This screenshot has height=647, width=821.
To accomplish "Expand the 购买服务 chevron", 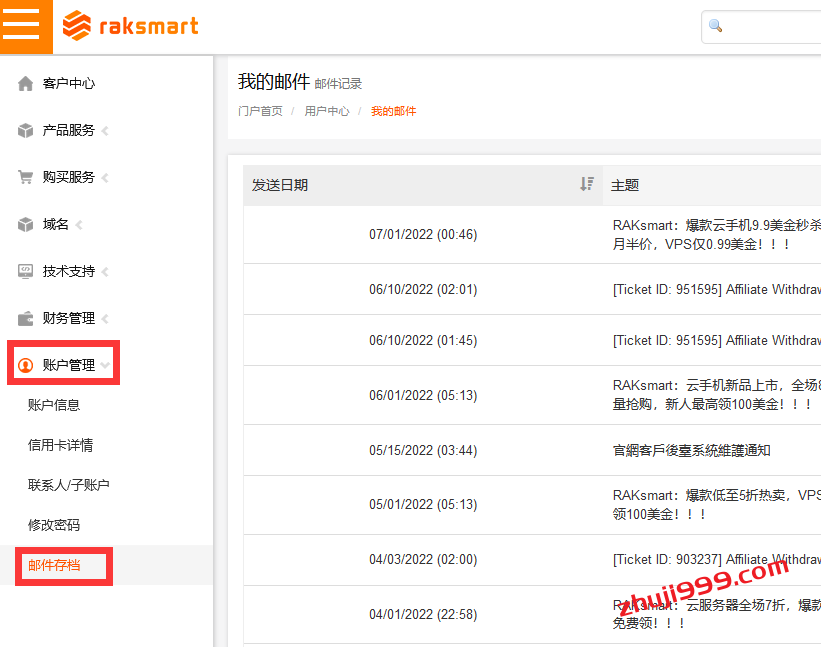I will coord(105,178).
